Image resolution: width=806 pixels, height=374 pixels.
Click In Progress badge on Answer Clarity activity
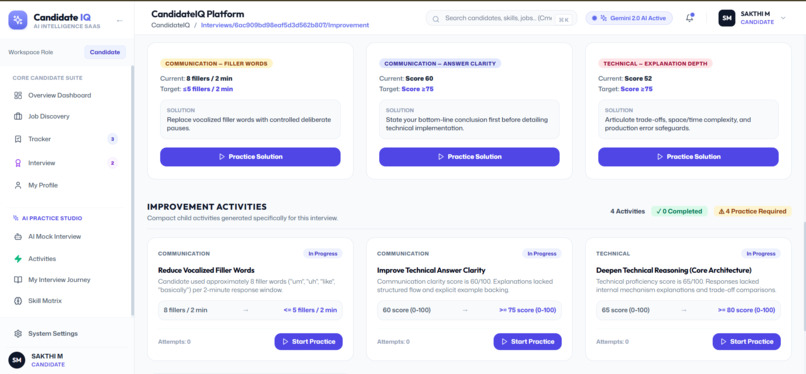click(x=542, y=254)
